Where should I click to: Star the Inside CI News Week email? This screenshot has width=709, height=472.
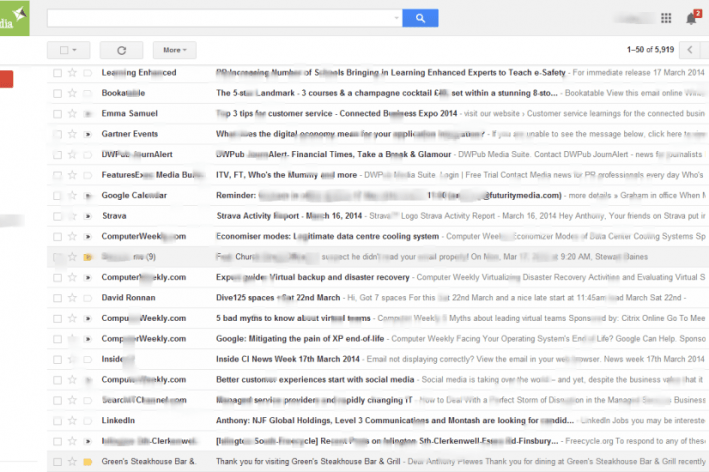tap(72, 359)
